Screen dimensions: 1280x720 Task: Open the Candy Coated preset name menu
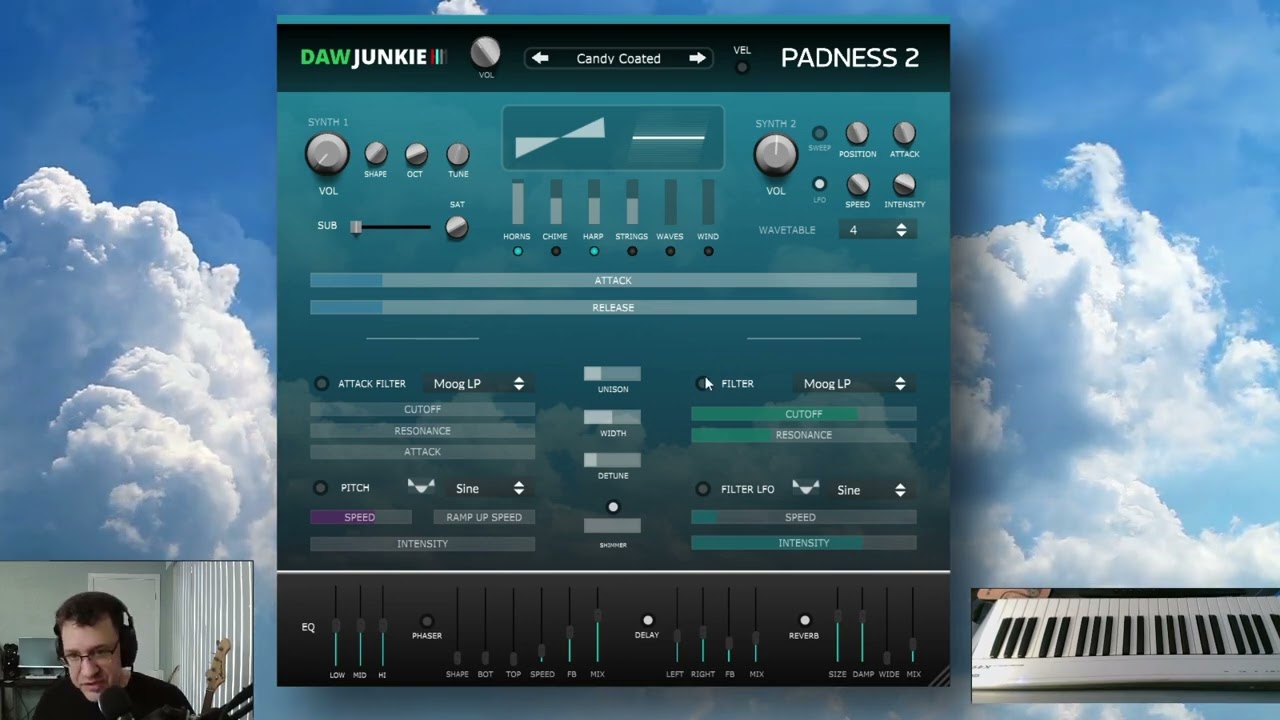pyautogui.click(x=618, y=58)
